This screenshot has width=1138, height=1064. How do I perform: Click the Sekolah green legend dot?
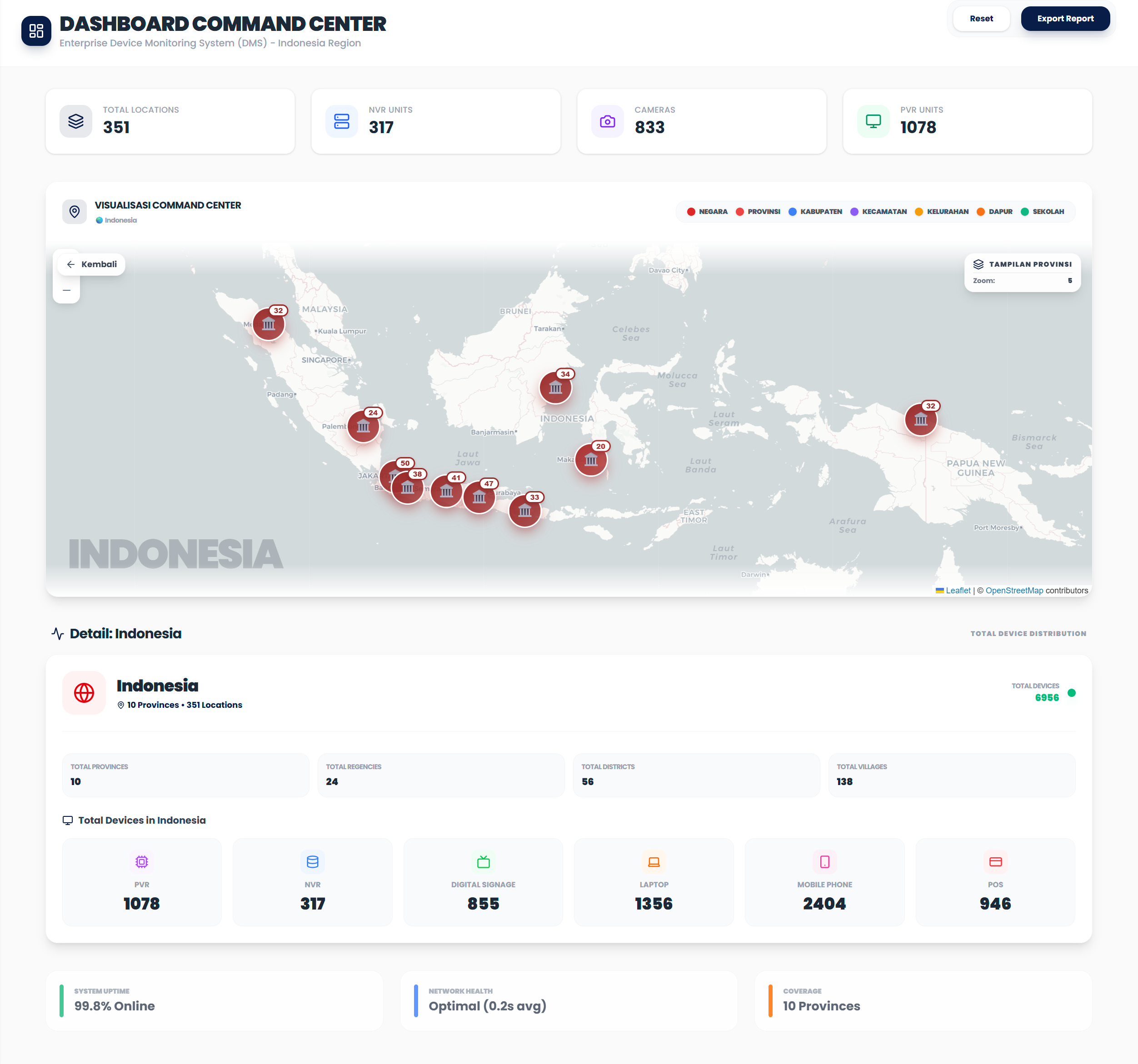pyautogui.click(x=1025, y=212)
